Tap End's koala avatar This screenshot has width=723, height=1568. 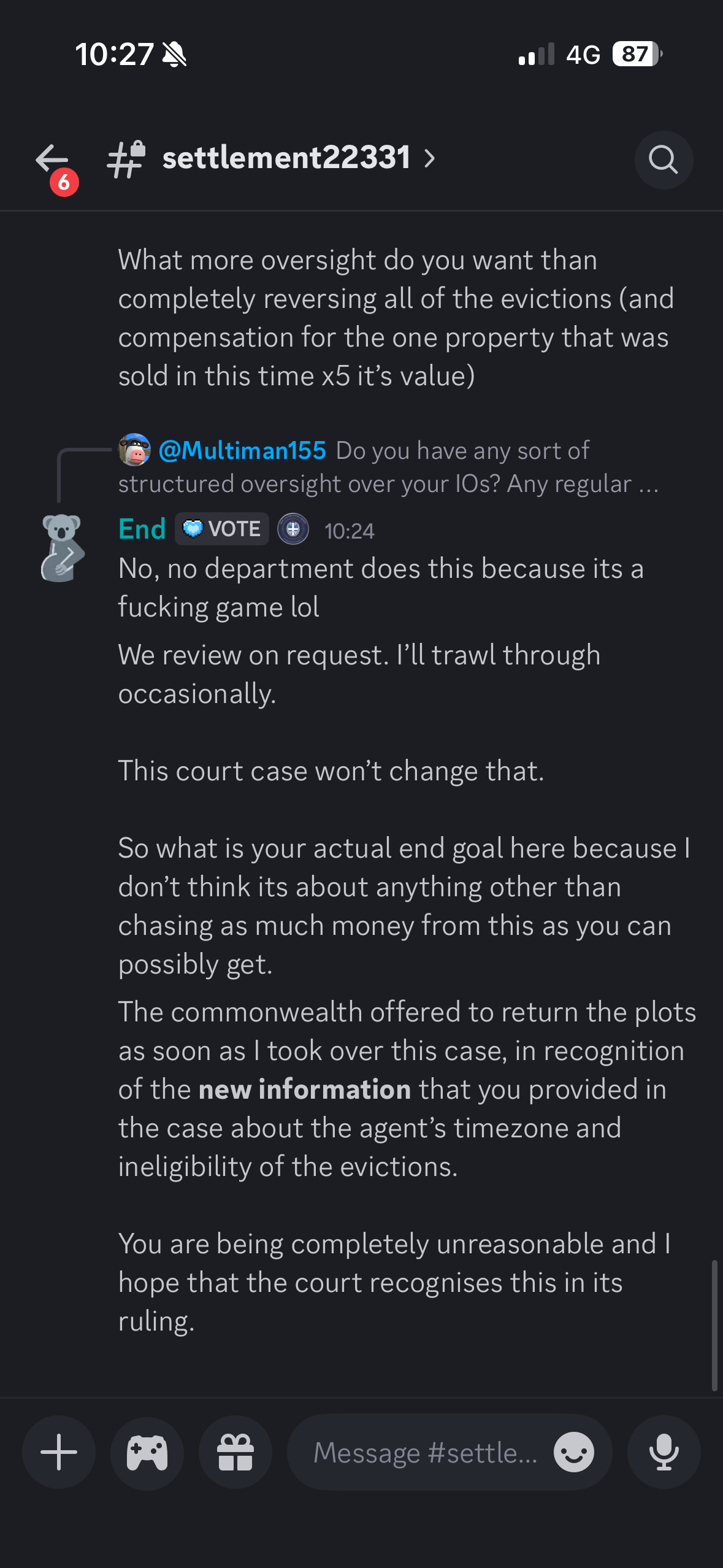pyautogui.click(x=62, y=547)
